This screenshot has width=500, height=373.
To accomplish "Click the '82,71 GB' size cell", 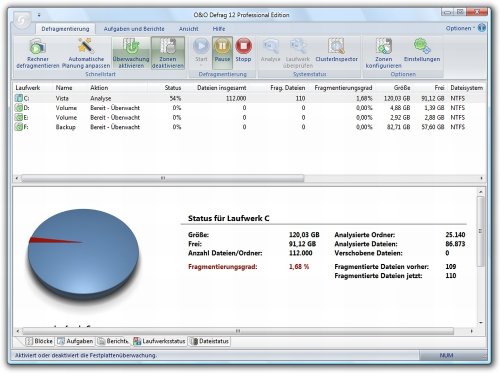I will [x=398, y=127].
